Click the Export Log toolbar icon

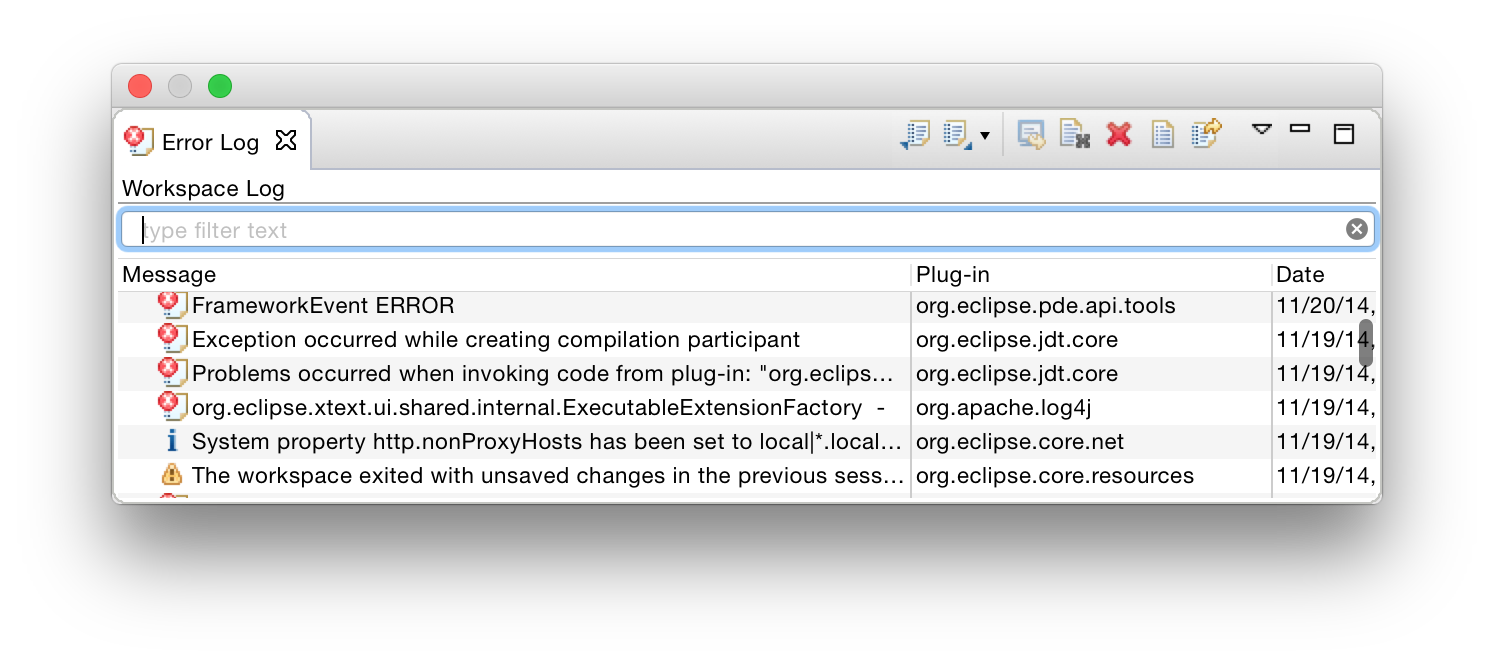(x=914, y=134)
